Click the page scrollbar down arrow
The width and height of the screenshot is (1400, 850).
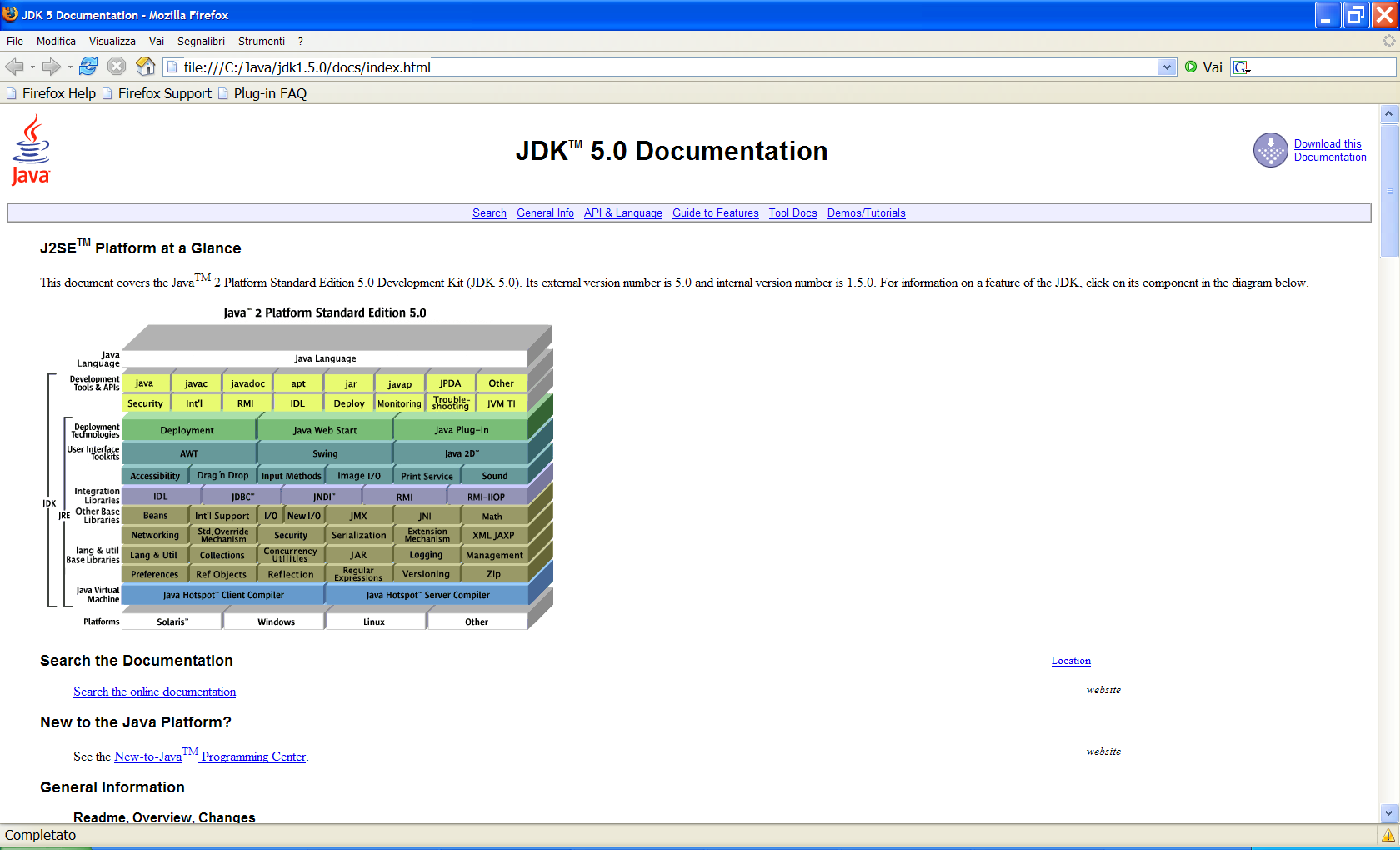[1388, 812]
